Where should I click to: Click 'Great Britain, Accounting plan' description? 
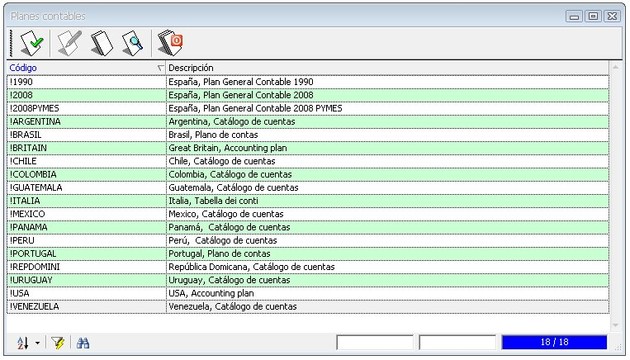[227, 148]
